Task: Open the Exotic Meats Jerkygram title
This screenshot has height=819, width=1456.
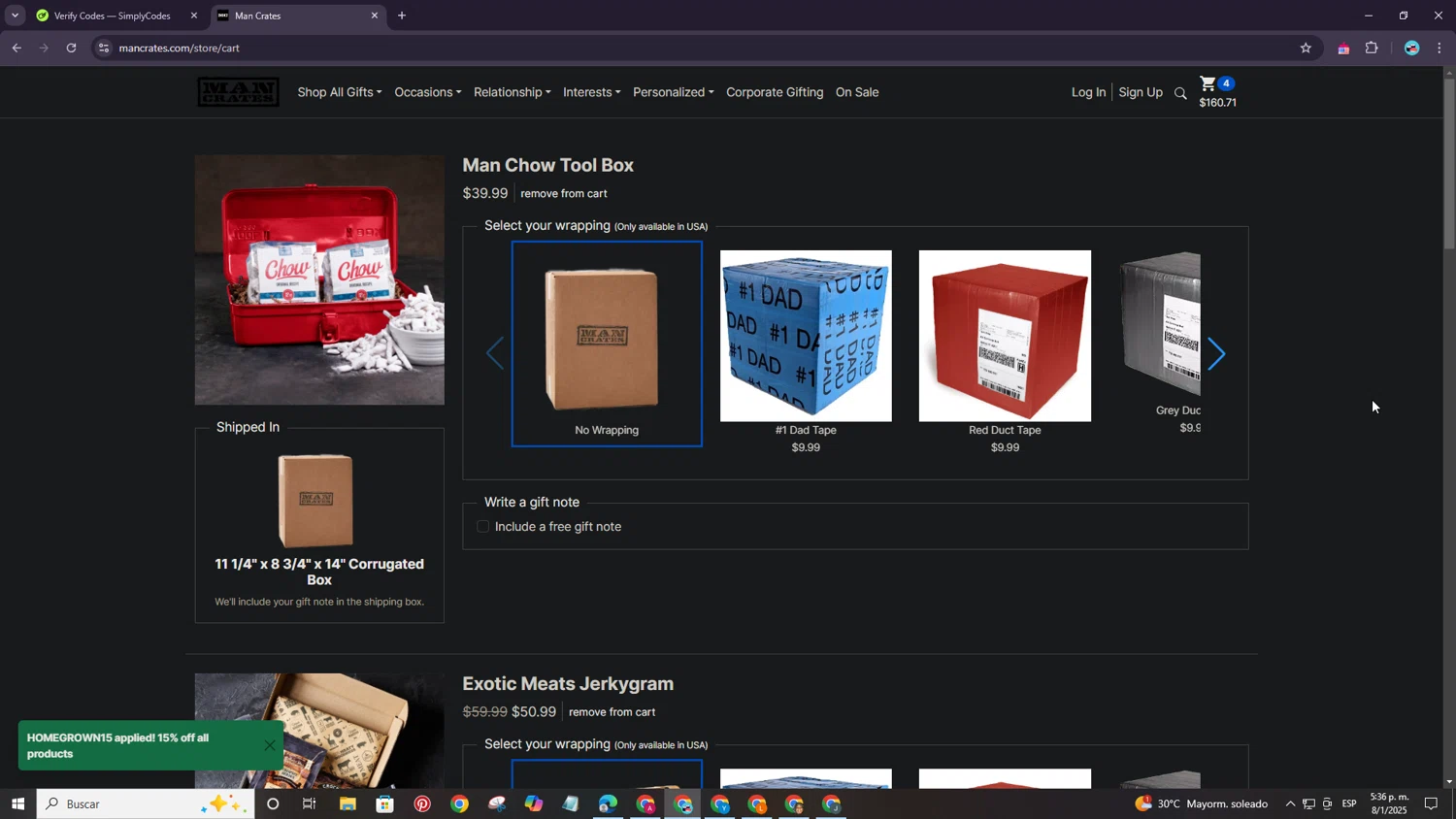Action: coord(568,683)
